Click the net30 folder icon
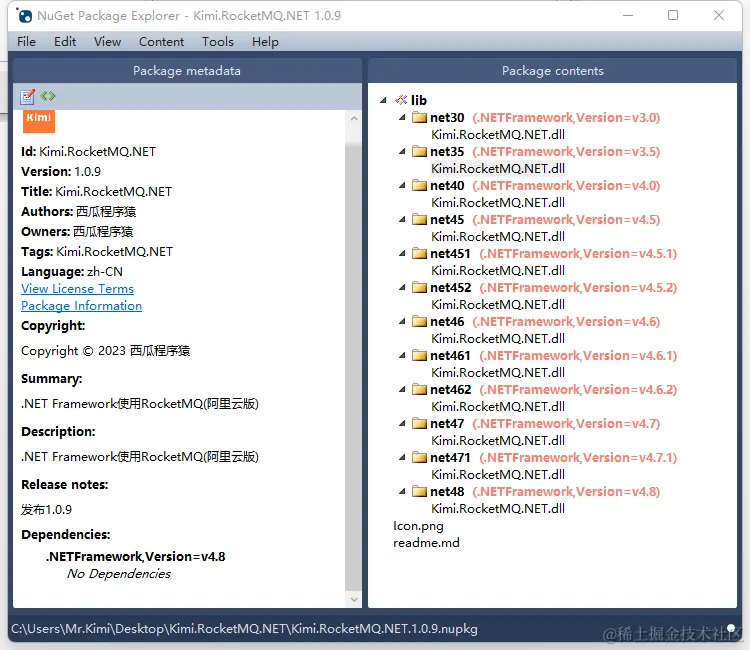The image size is (750, 650). pos(419,117)
